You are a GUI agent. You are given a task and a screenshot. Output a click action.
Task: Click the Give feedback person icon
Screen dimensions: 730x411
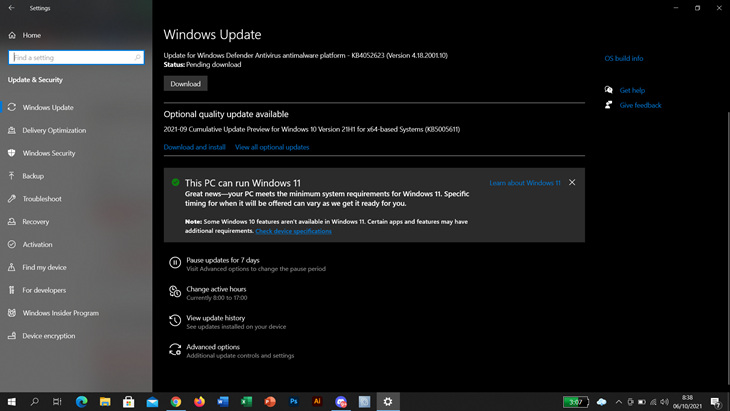coord(608,105)
